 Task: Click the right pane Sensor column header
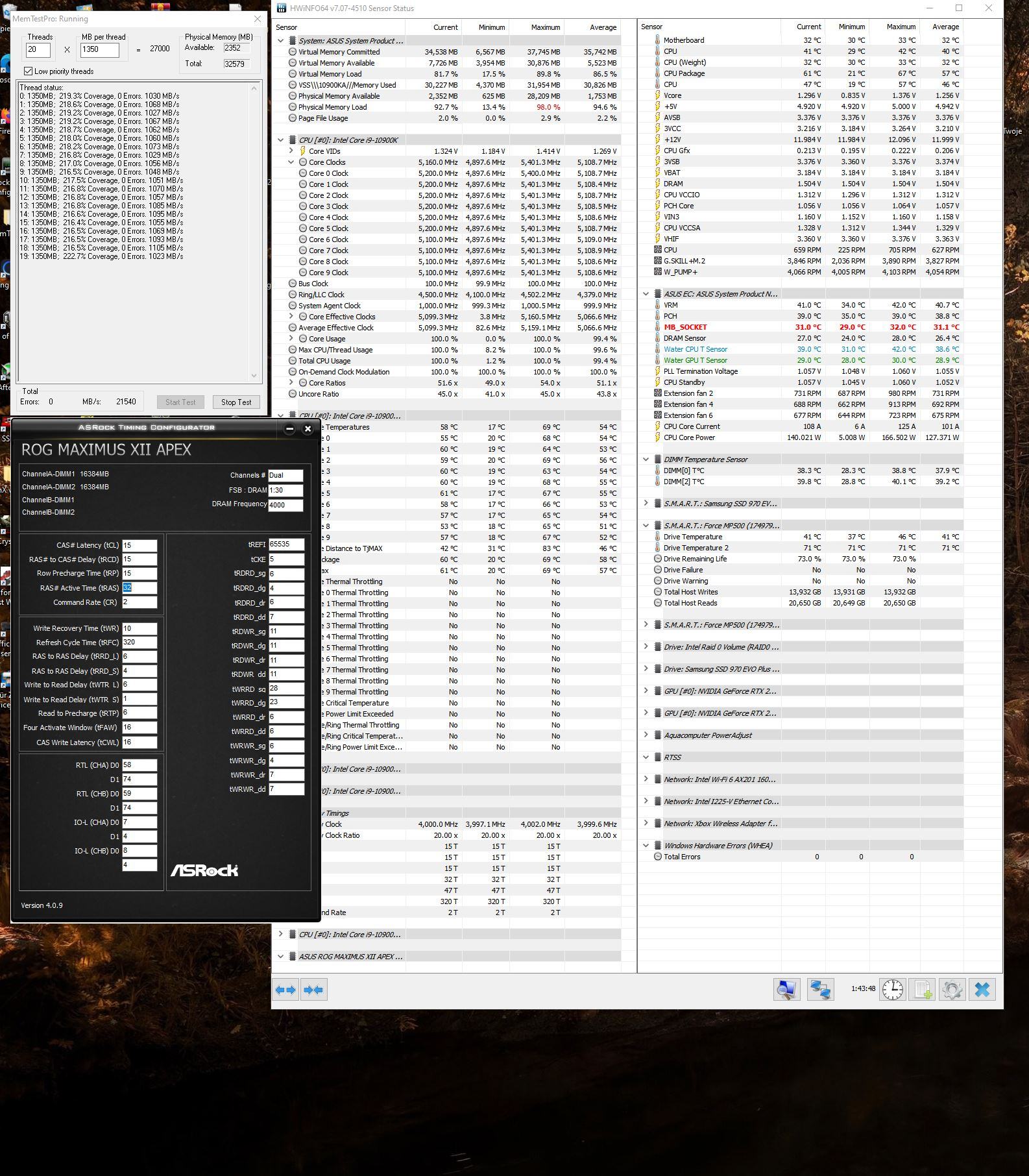(x=708, y=27)
